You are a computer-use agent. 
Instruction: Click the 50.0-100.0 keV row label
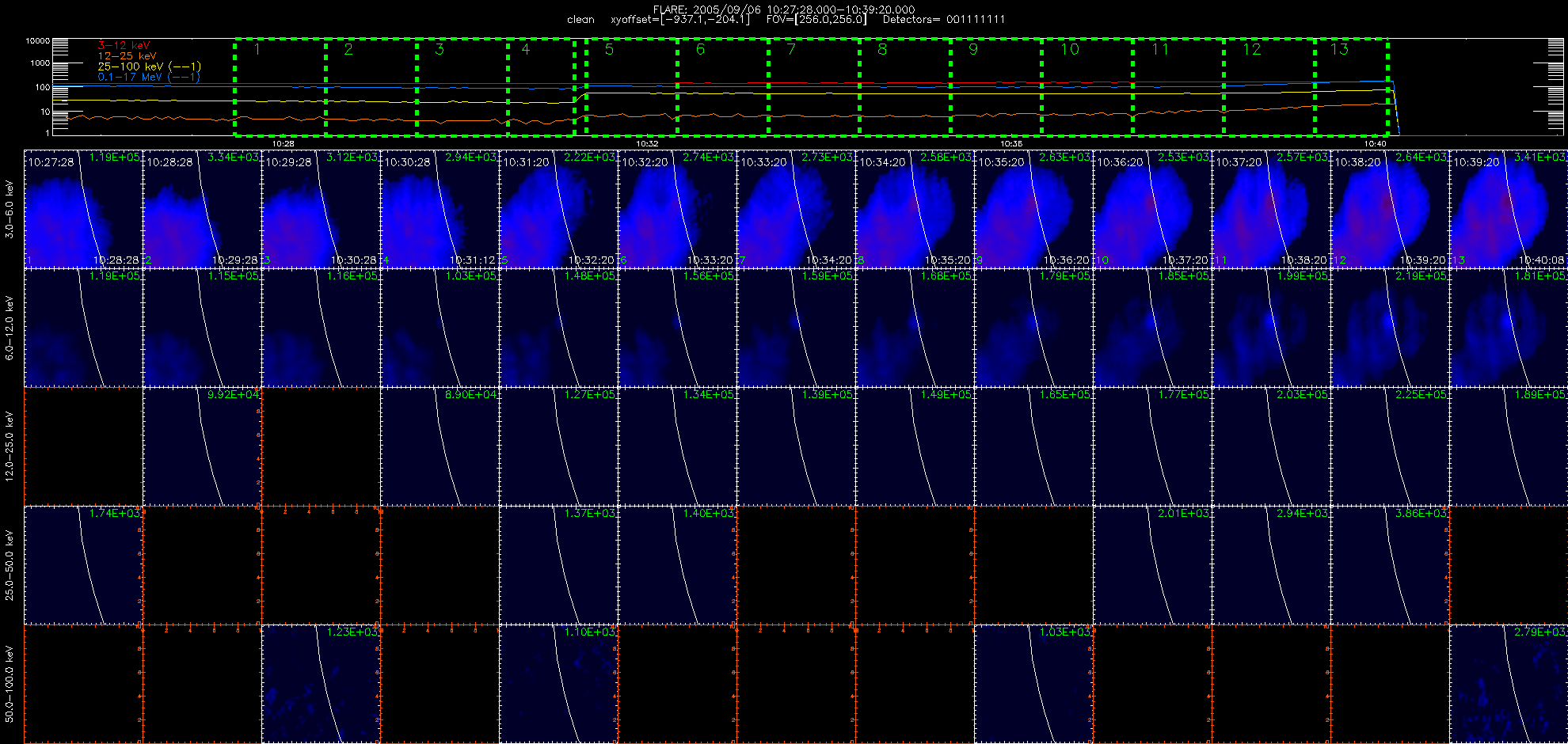10,684
